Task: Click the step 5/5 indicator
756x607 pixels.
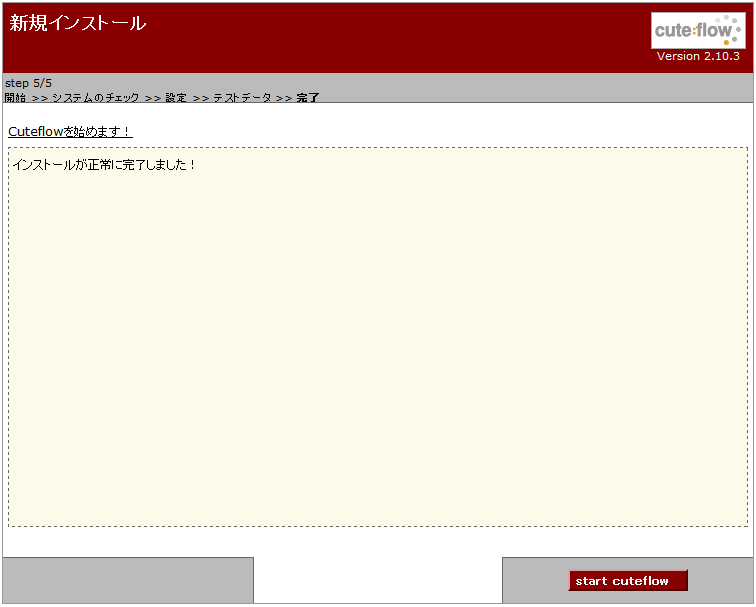Action: [28, 83]
